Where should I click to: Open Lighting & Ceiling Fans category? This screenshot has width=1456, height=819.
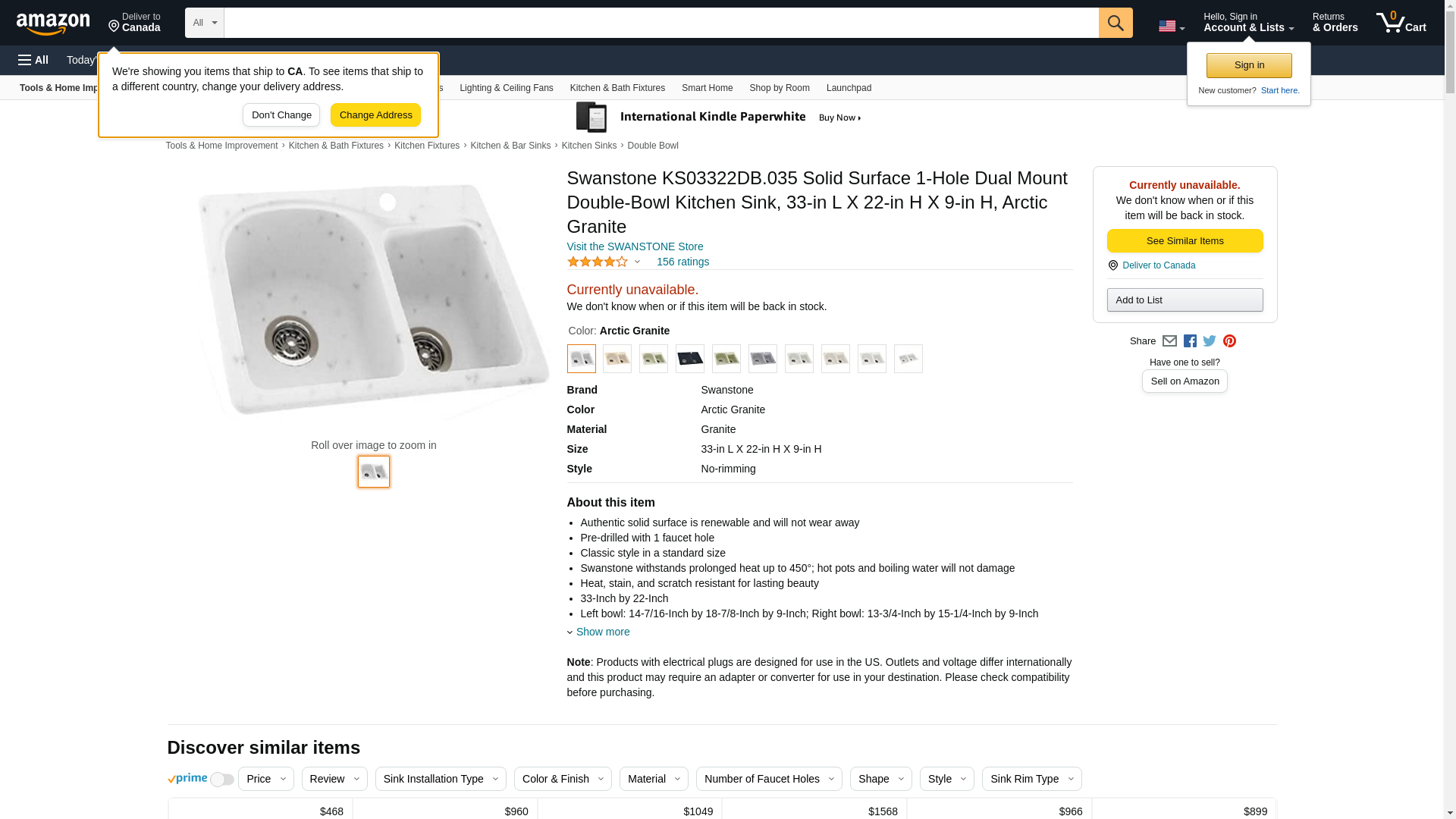[506, 88]
